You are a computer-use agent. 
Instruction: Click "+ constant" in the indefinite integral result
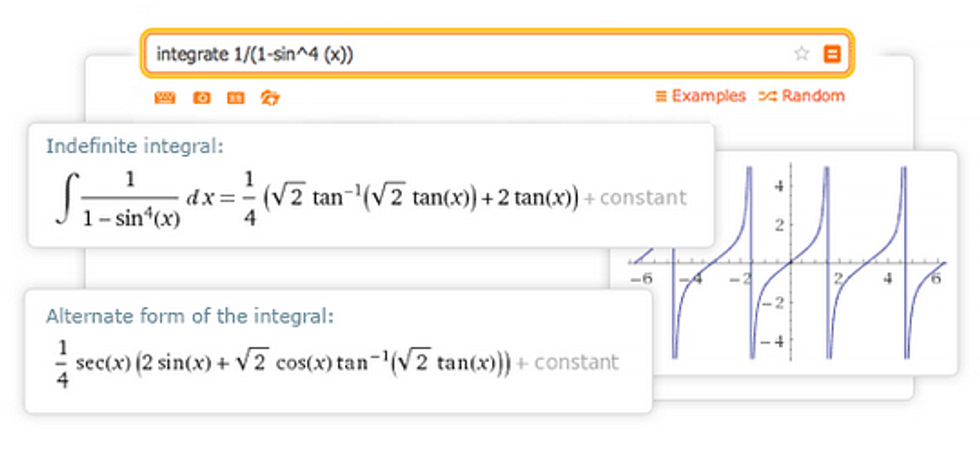(x=636, y=197)
